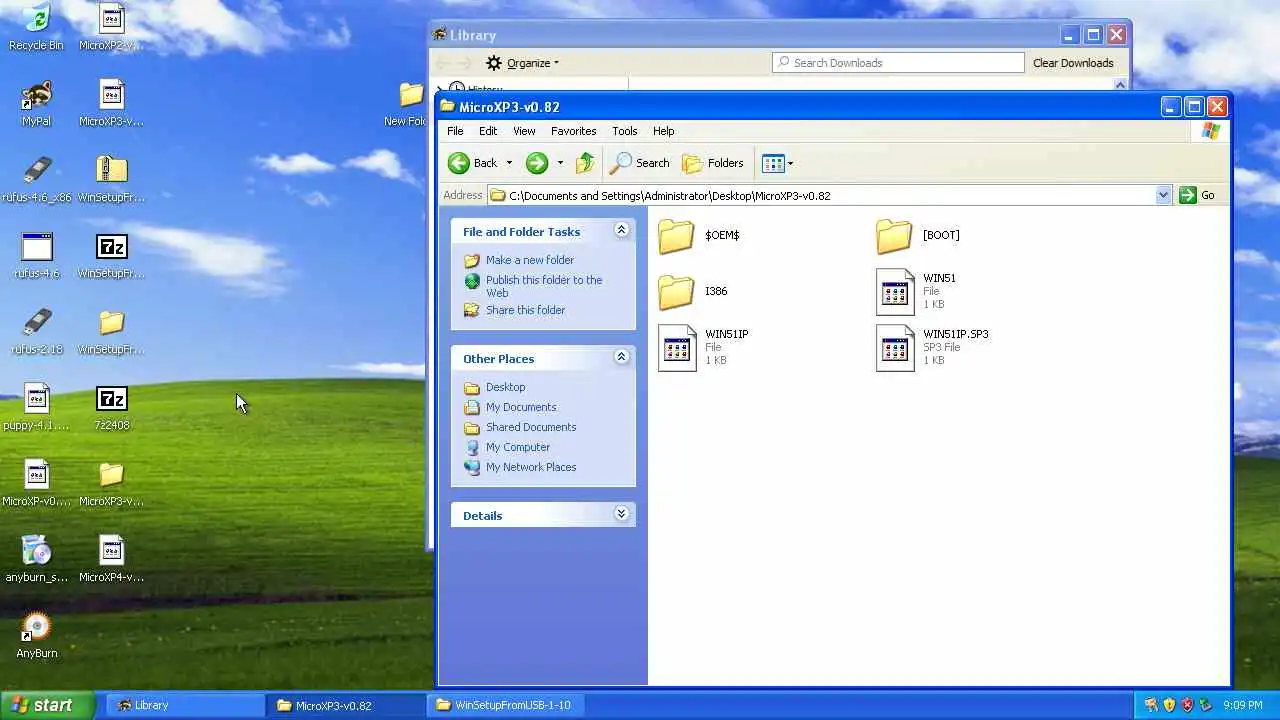The height and width of the screenshot is (720, 1280).
Task: Open the File menu
Action: pos(455,131)
